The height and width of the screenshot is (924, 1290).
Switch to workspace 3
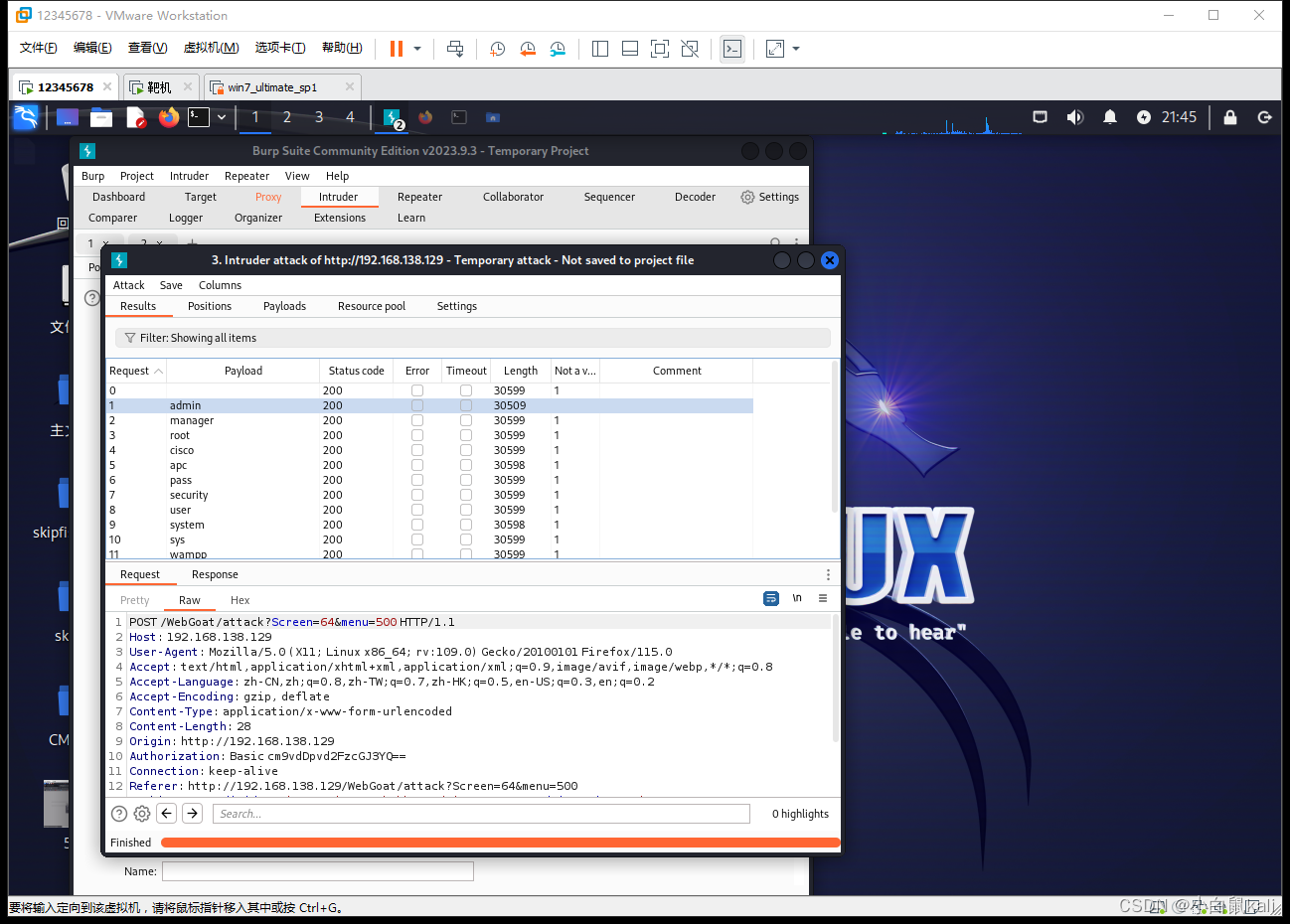tap(319, 117)
